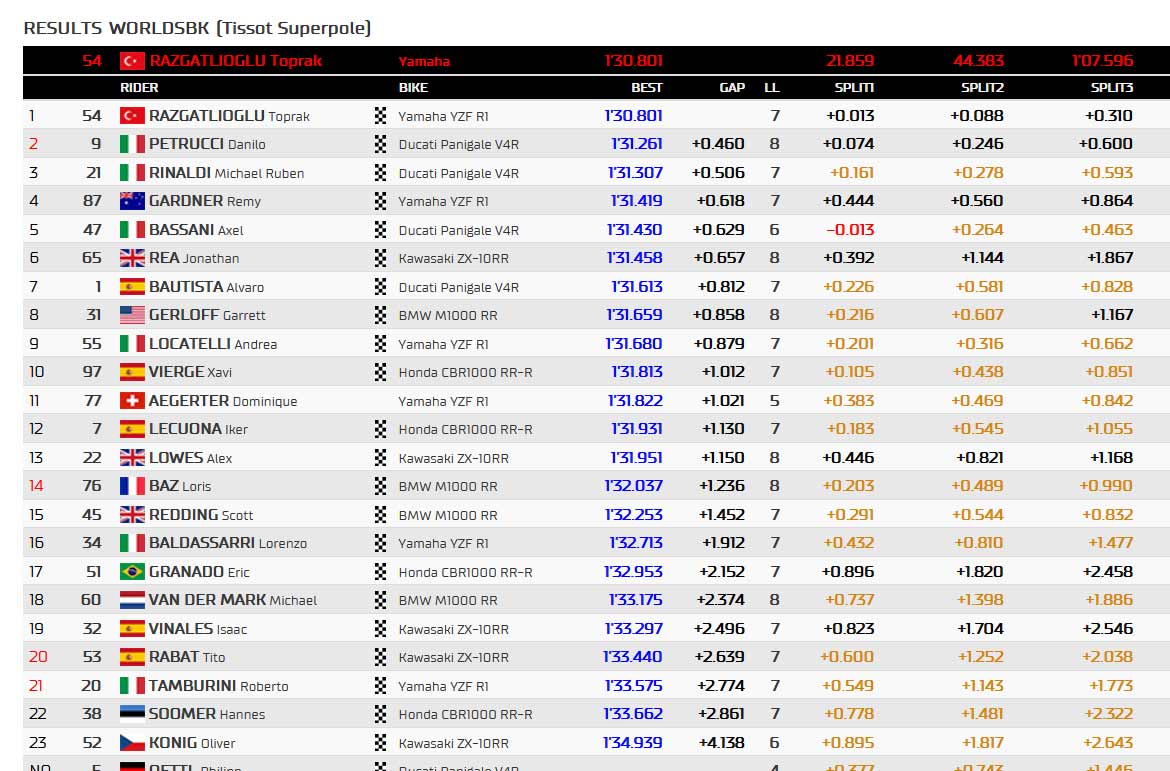Click the best time 1'32.037

[x=634, y=486]
